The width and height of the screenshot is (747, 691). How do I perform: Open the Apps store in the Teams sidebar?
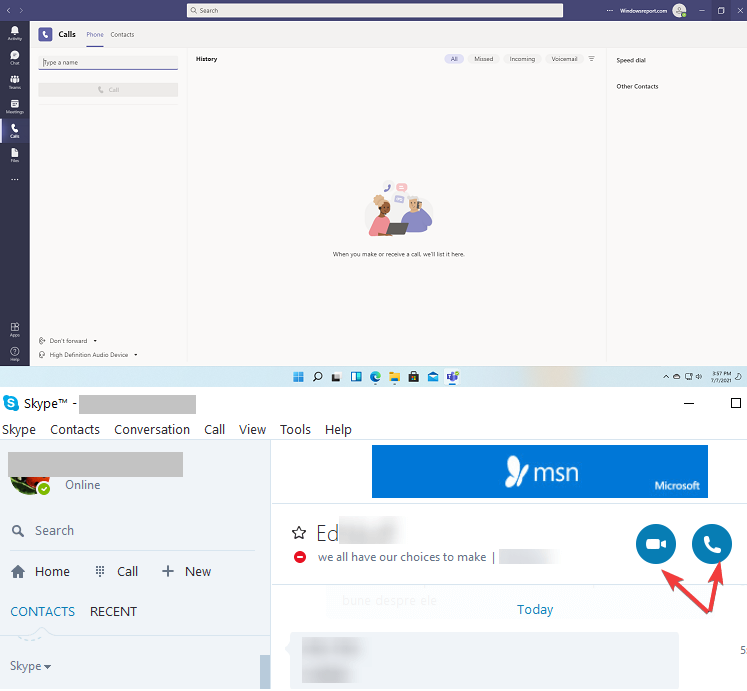coord(15,329)
